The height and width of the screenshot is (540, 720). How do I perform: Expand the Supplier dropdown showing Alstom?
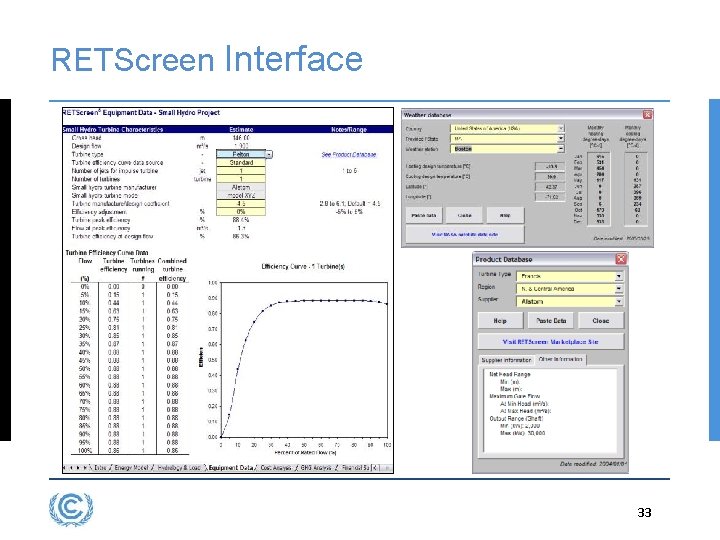pyautogui.click(x=619, y=302)
